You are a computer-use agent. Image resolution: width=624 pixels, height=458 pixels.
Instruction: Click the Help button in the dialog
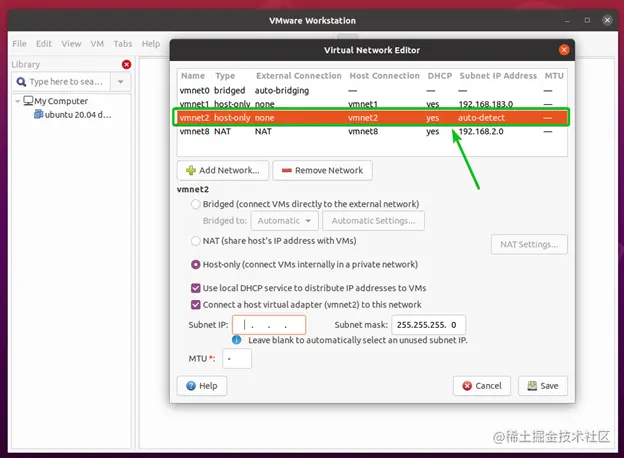(x=202, y=386)
